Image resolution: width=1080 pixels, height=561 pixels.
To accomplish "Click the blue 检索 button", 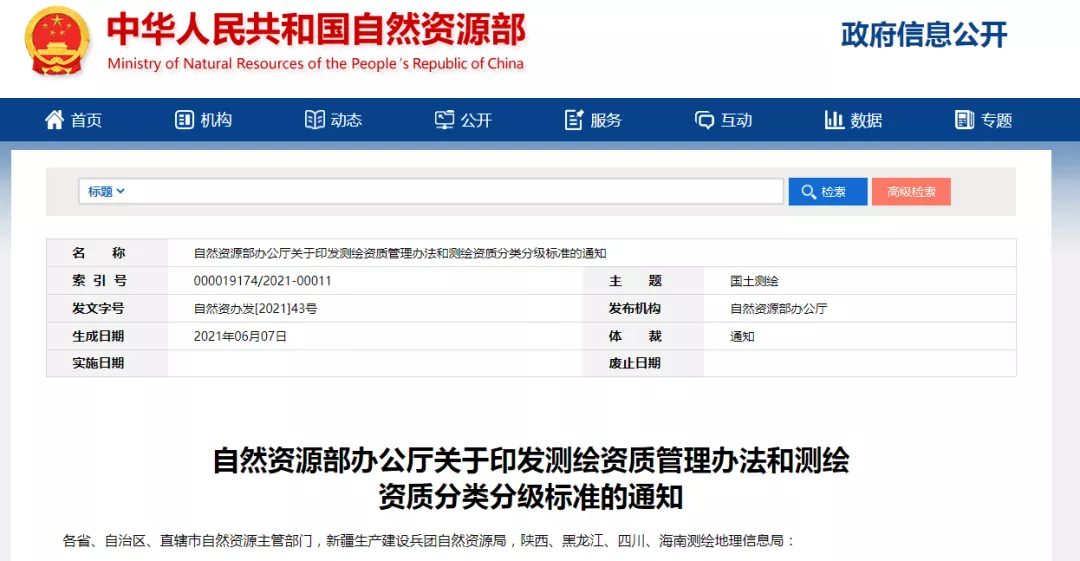I will 828,192.
